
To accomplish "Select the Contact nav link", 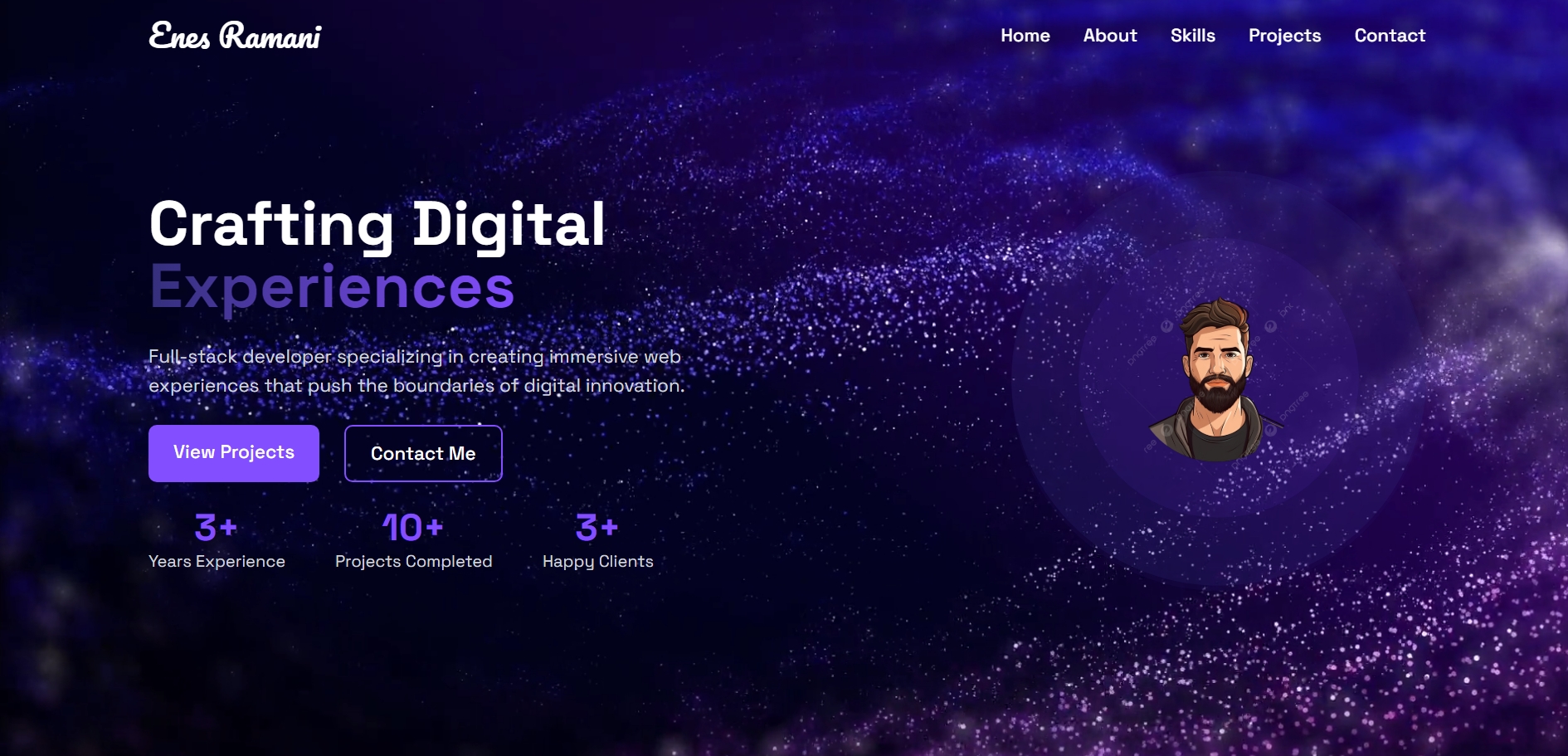I will click(1390, 36).
